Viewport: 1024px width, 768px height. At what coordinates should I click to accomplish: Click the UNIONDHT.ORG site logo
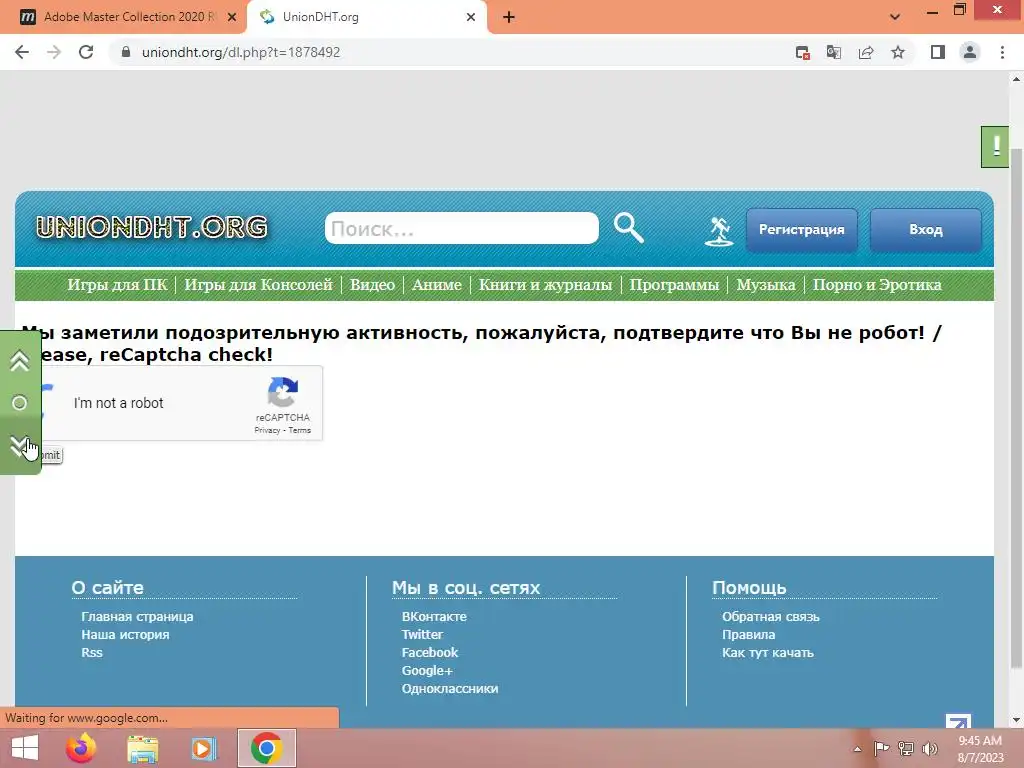tap(152, 227)
